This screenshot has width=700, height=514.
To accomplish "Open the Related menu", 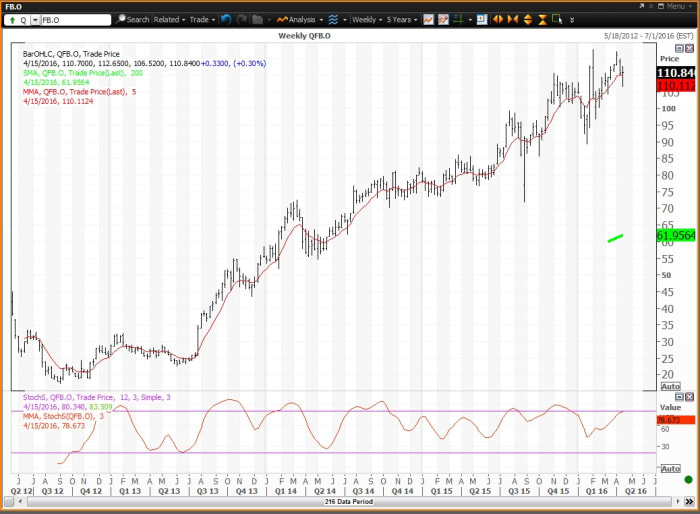I will (x=169, y=19).
